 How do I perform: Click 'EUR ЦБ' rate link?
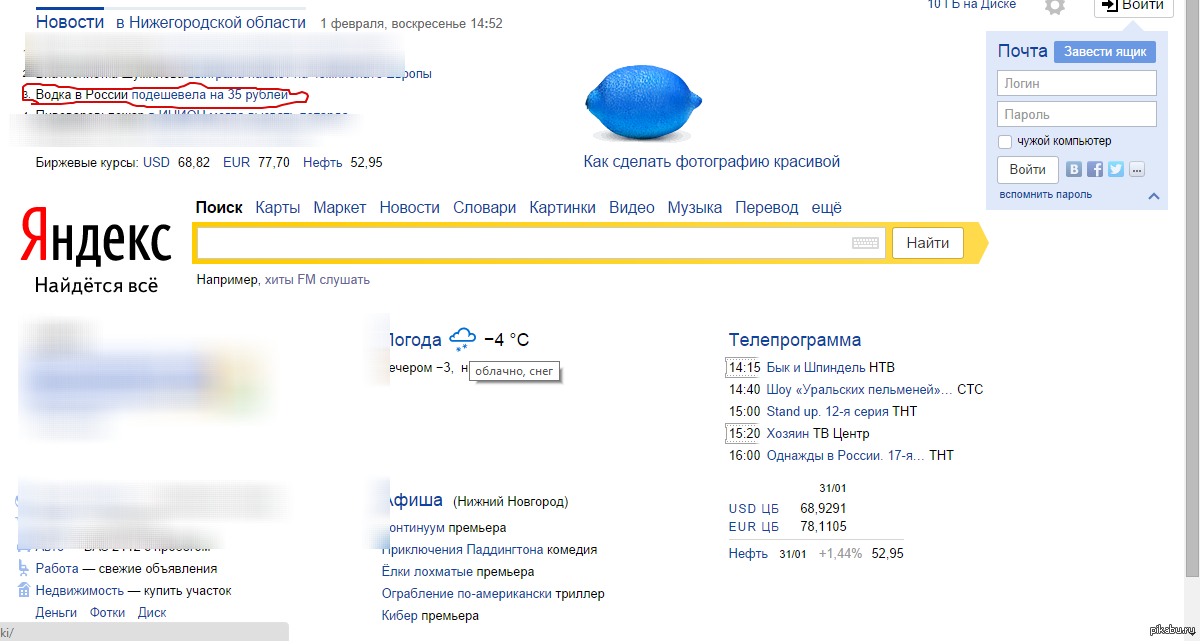click(x=754, y=526)
